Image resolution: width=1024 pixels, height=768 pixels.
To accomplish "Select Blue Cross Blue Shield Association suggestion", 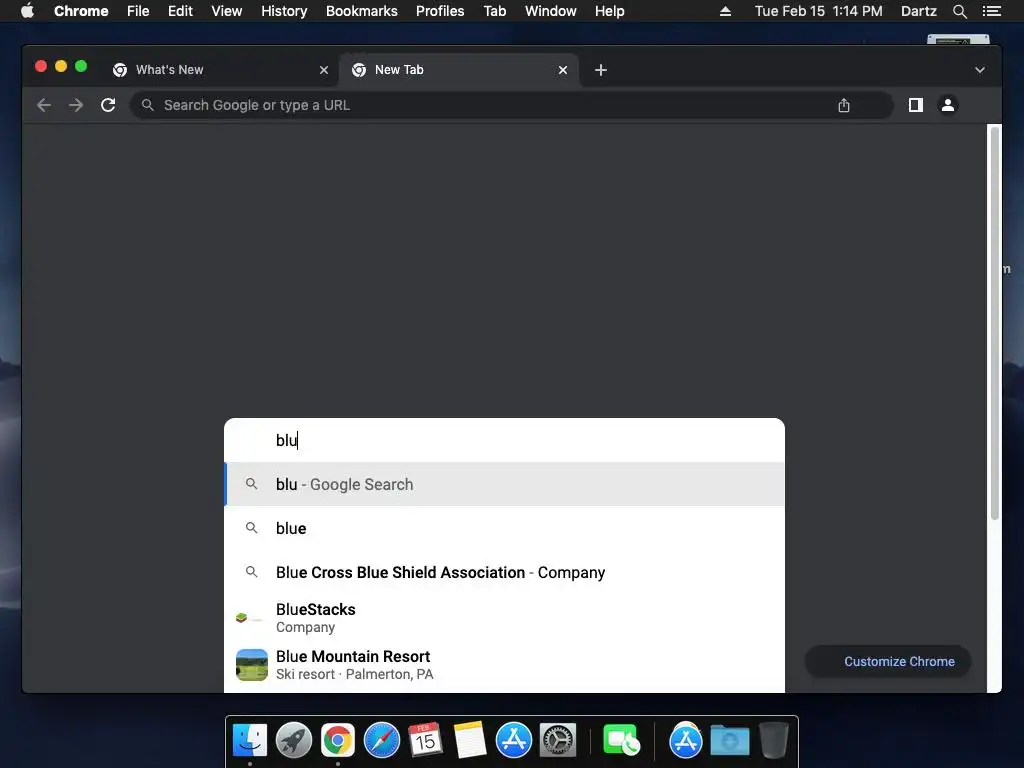I will coord(504,572).
